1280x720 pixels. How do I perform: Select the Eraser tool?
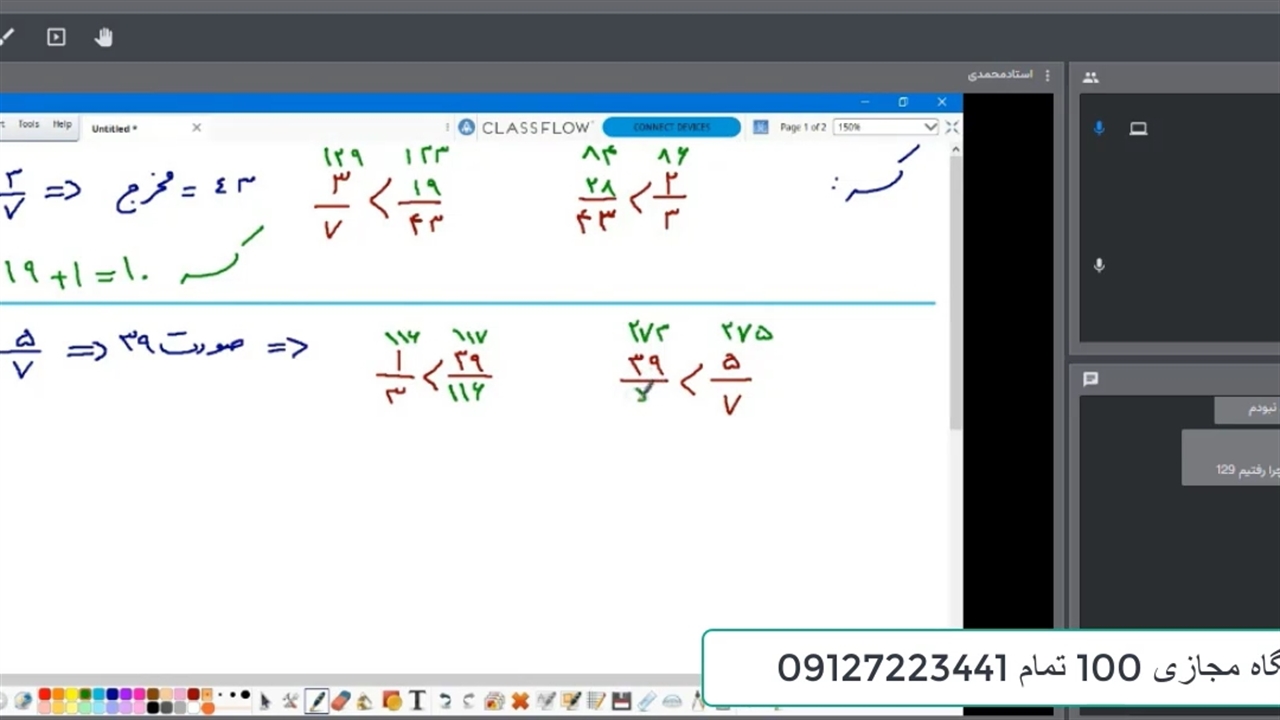click(341, 701)
